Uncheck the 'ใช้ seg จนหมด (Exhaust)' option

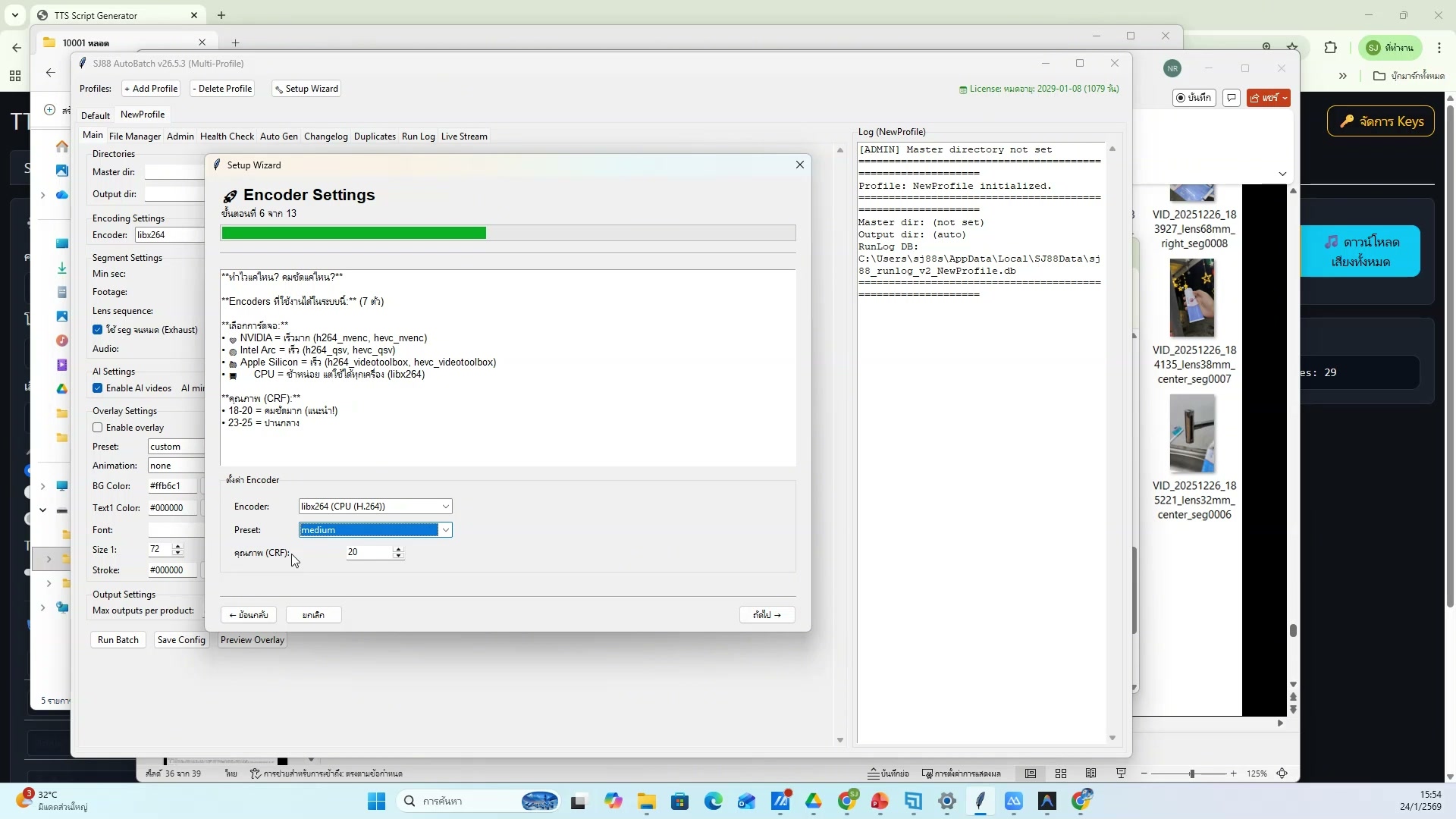(98, 329)
